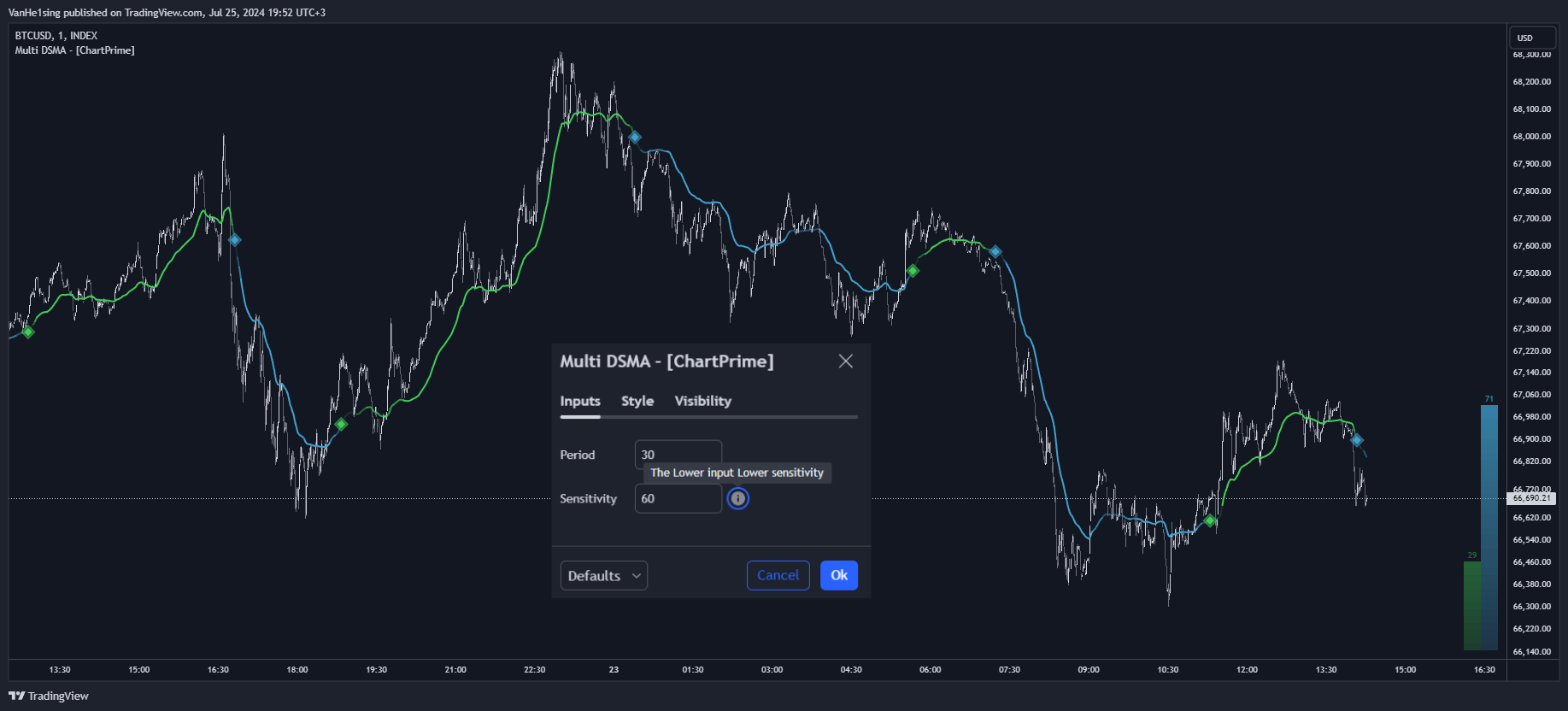1568x711 pixels.
Task: Click the current price label 66,690.21
Action: tap(1531, 498)
